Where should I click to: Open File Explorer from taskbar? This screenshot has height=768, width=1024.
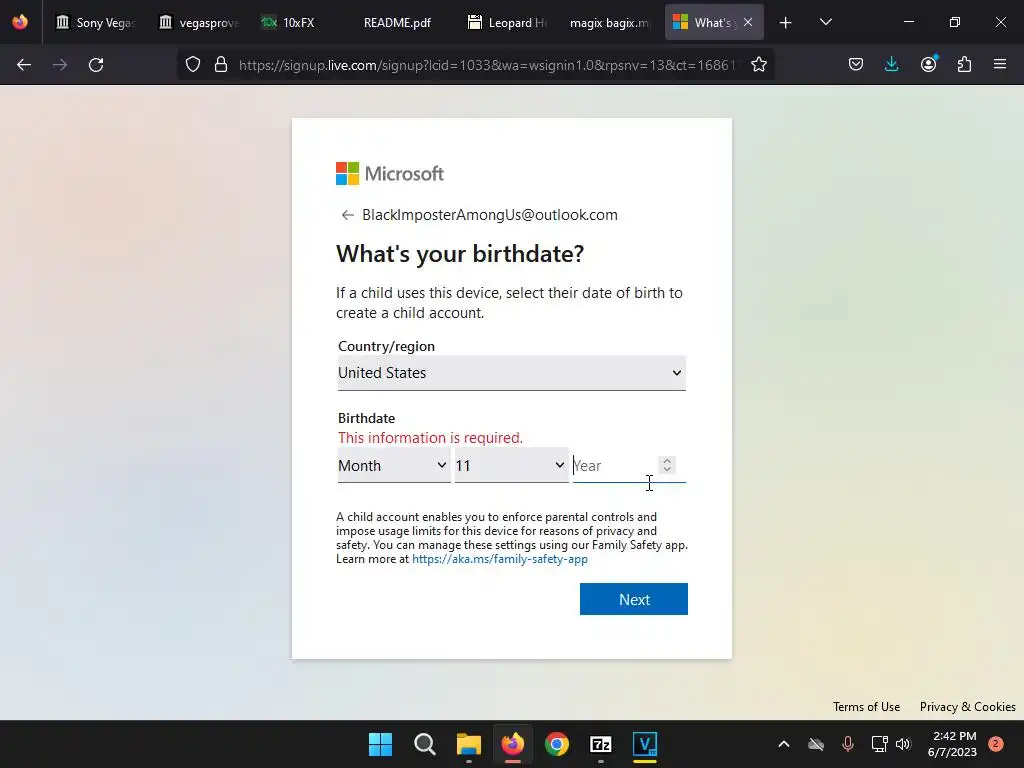coord(469,744)
